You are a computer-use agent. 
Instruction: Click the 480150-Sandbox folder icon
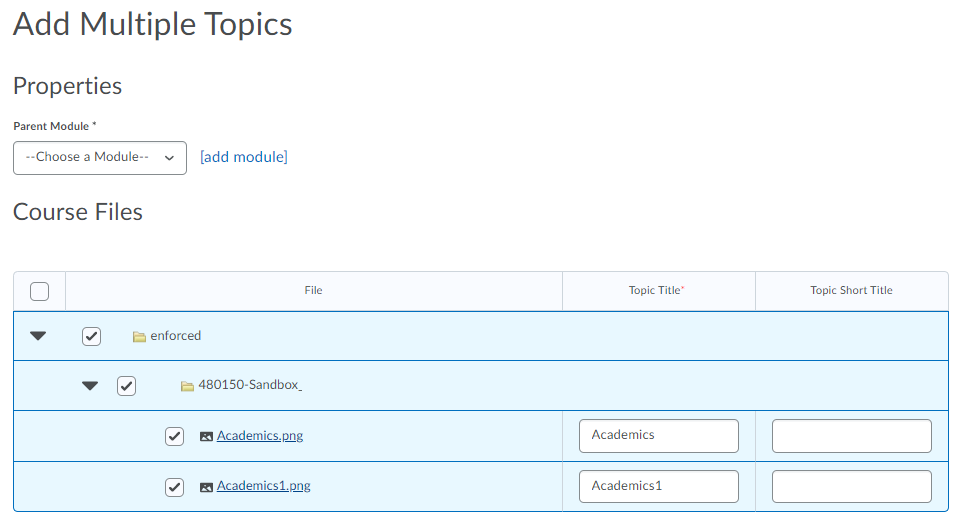(187, 386)
